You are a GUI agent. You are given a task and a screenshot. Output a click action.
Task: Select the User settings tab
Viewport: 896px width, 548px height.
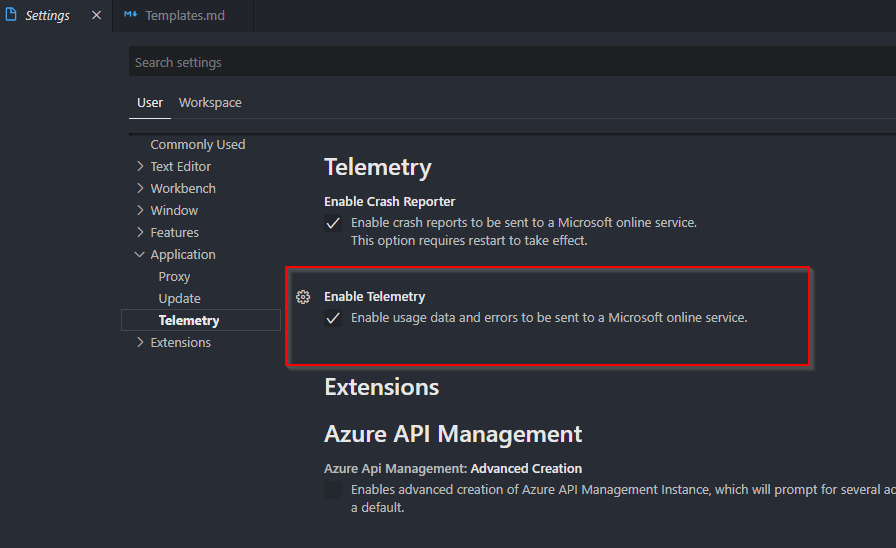(x=150, y=103)
